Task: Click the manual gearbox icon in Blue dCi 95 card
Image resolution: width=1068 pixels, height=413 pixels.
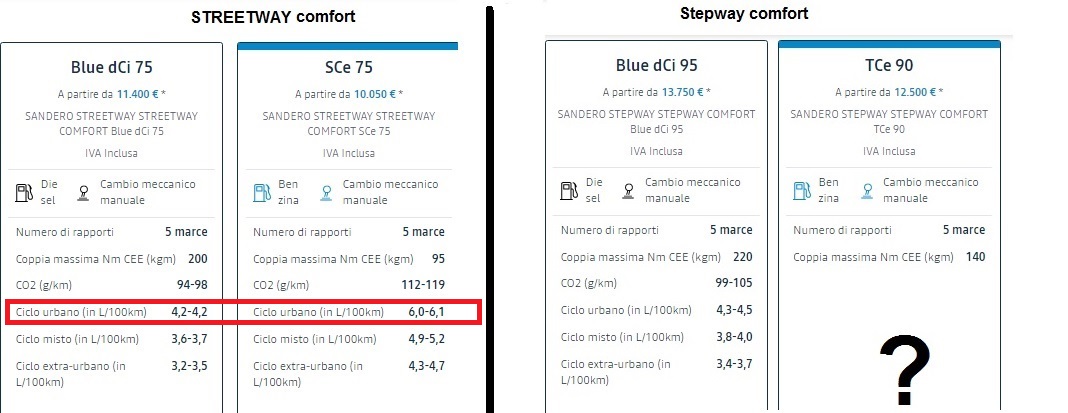Action: 627,189
